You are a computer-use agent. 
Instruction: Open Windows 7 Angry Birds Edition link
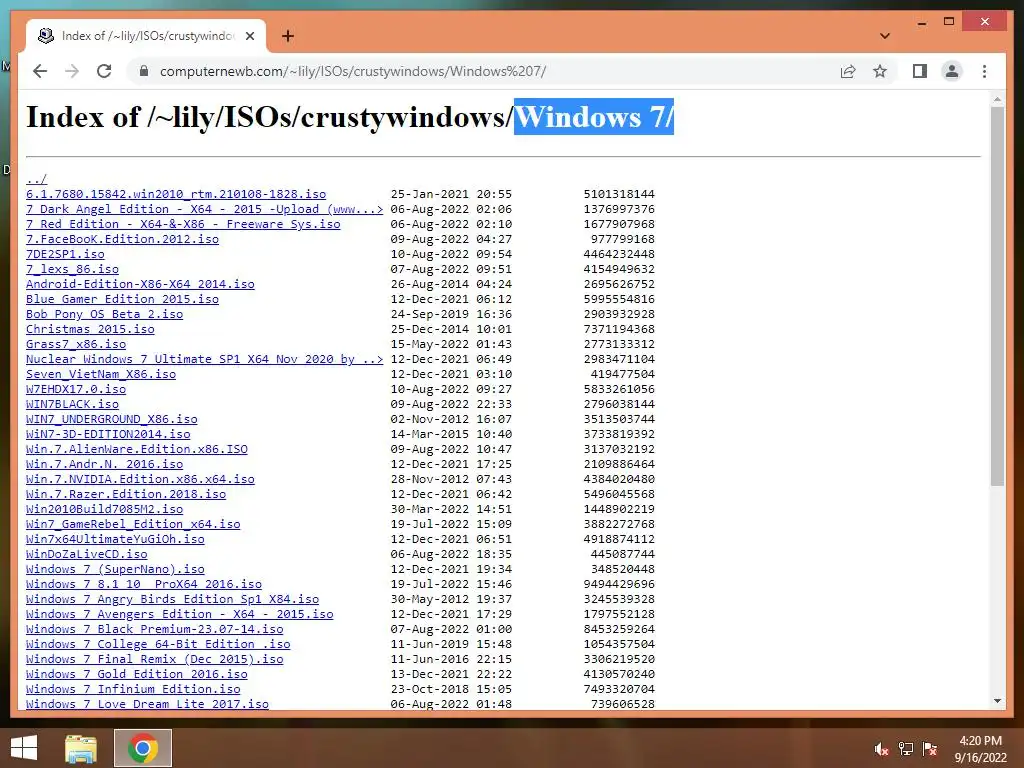pos(172,600)
